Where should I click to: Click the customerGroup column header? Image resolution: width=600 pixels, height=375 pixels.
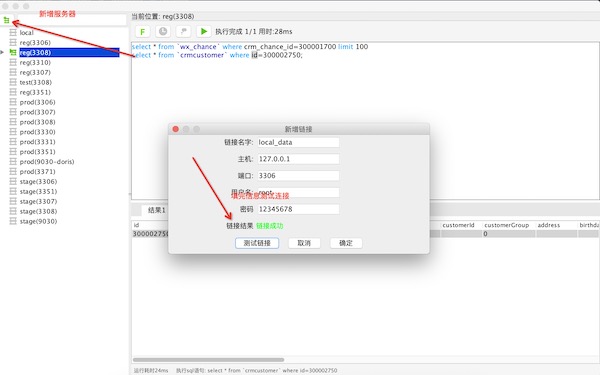507,225
